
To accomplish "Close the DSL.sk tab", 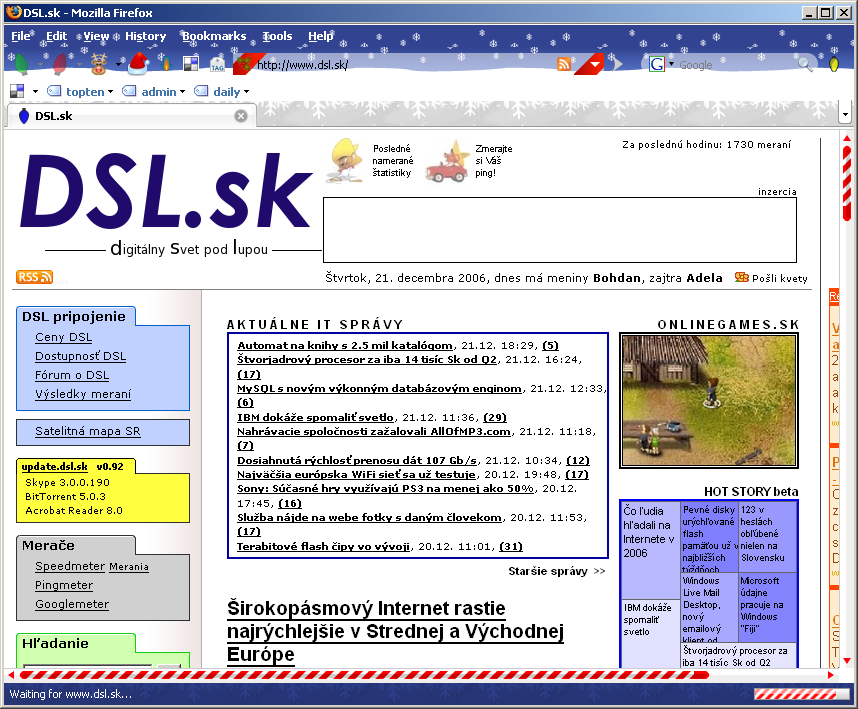I will coord(241,116).
